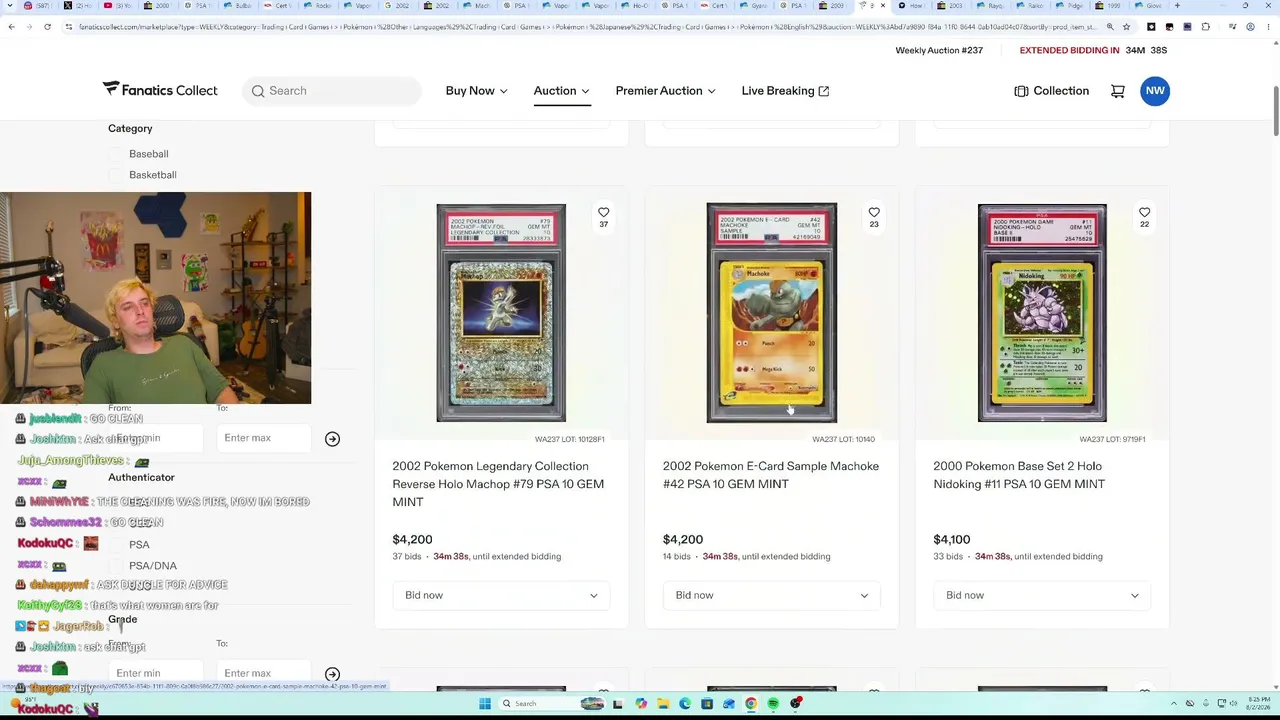1280x720 pixels.
Task: Open Microsoft Store from the taskbar
Action: pos(707,704)
